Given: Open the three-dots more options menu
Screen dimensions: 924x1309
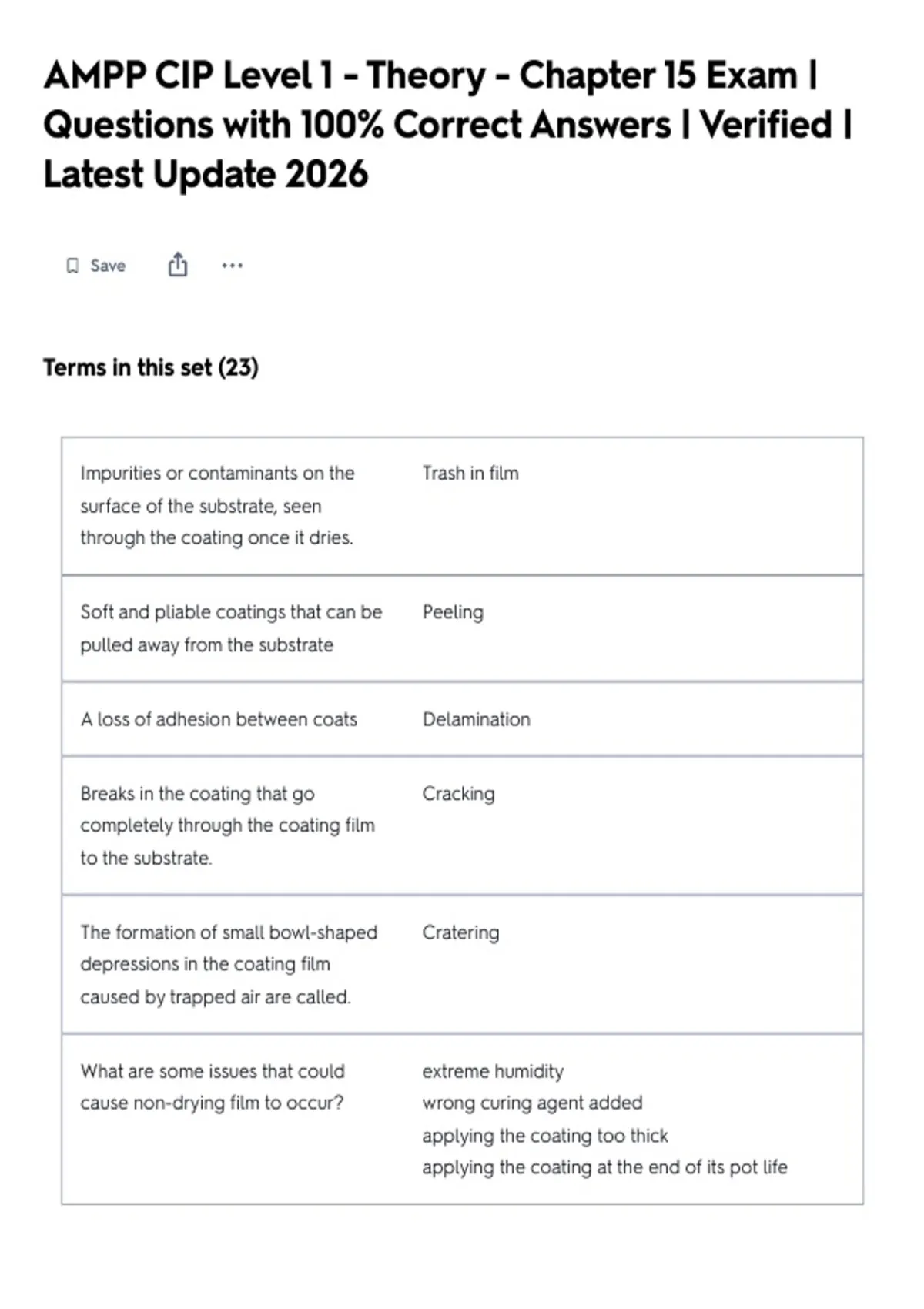Looking at the screenshot, I should coord(232,266).
